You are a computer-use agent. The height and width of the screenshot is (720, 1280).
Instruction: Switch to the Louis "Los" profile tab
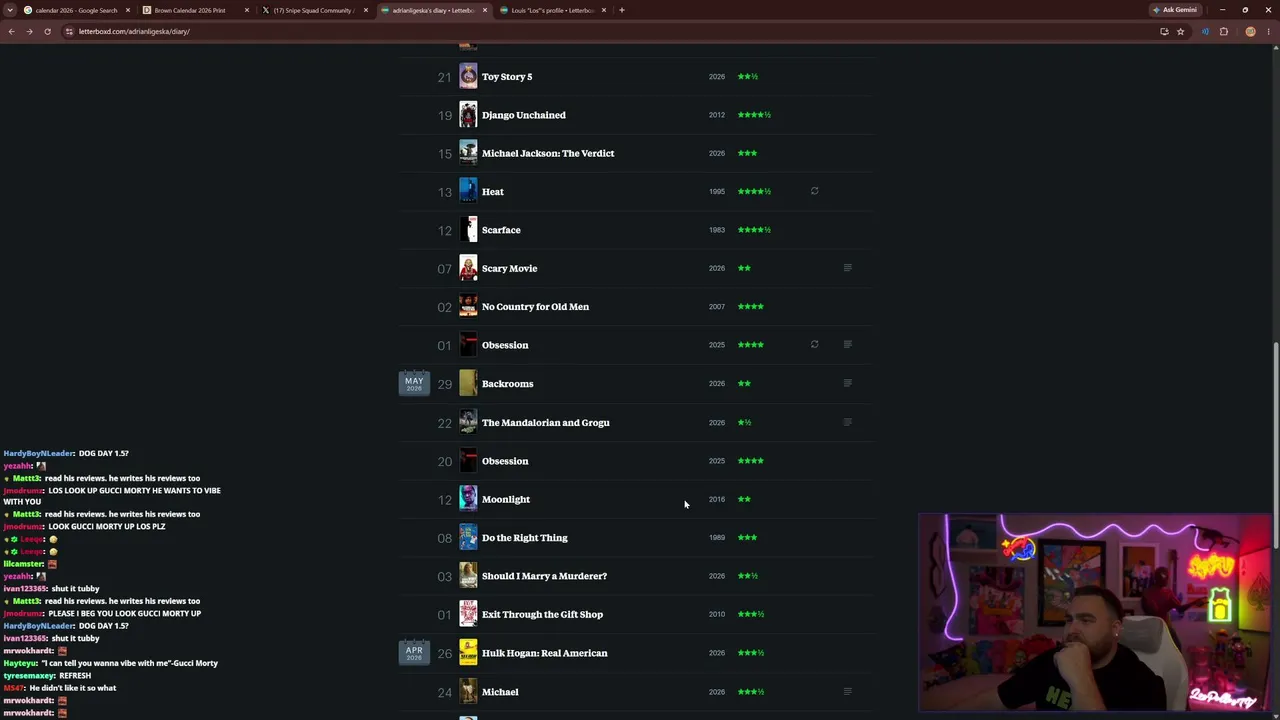(552, 10)
